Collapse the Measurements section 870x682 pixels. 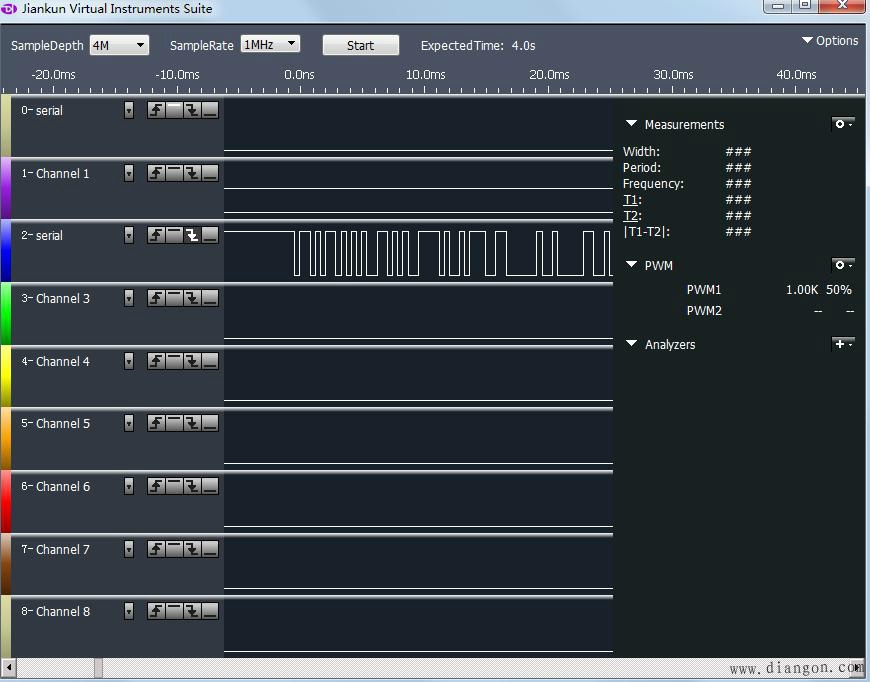(x=631, y=124)
